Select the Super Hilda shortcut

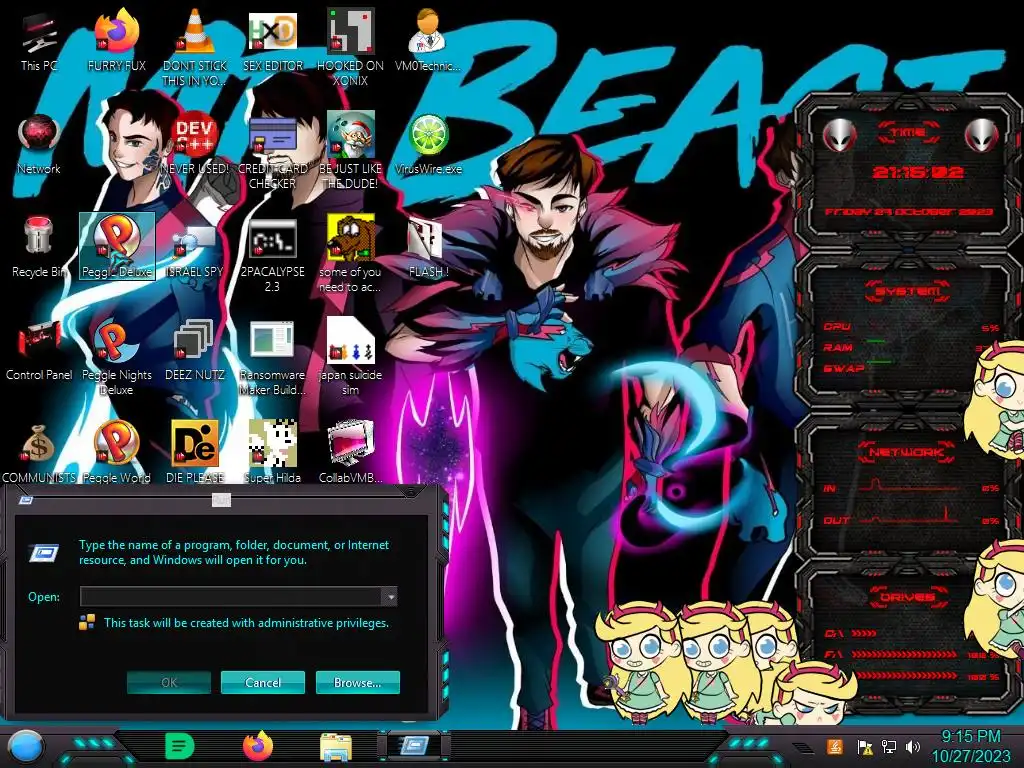[x=273, y=451]
